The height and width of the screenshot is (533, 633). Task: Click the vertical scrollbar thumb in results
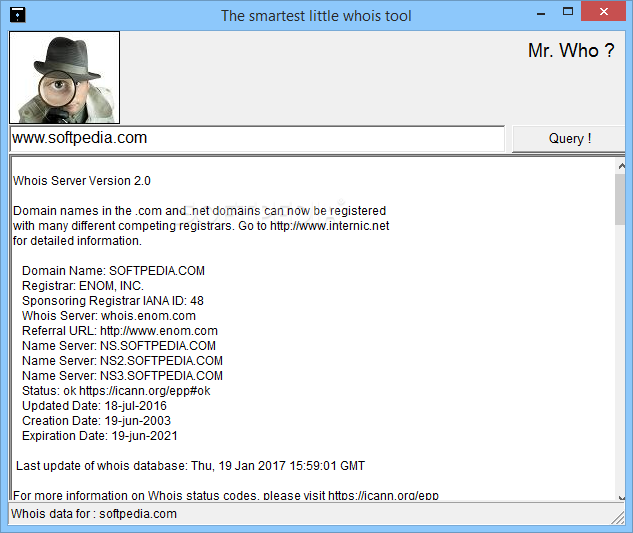click(x=620, y=199)
